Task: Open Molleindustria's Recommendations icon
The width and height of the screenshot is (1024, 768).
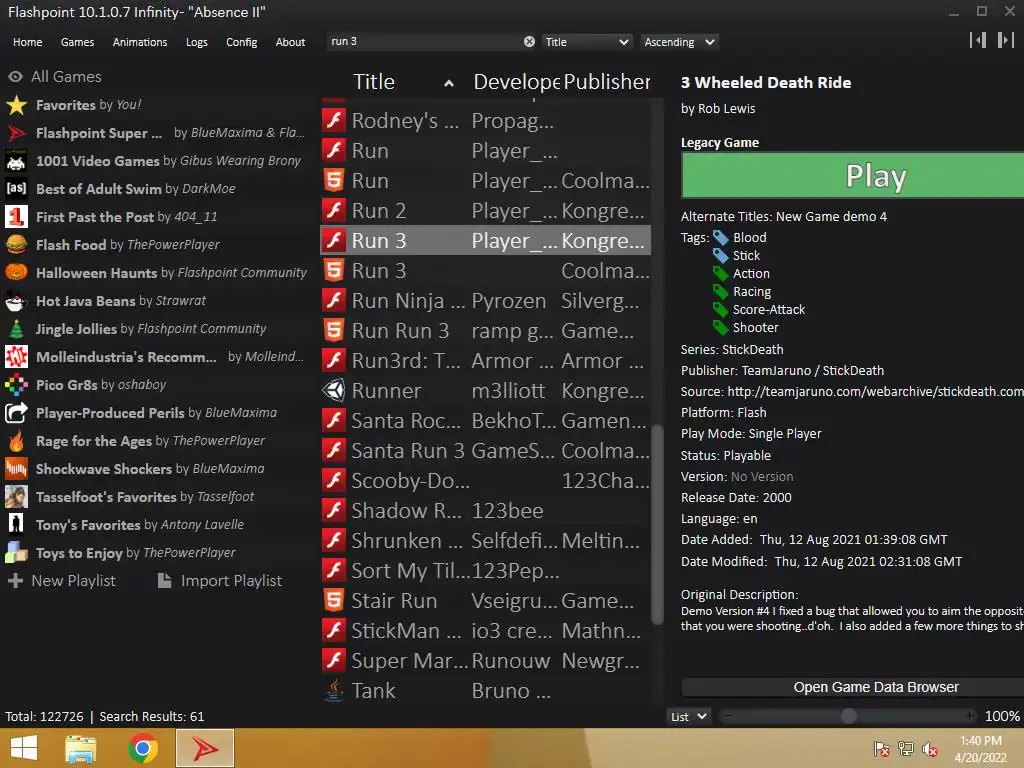Action: [16, 357]
